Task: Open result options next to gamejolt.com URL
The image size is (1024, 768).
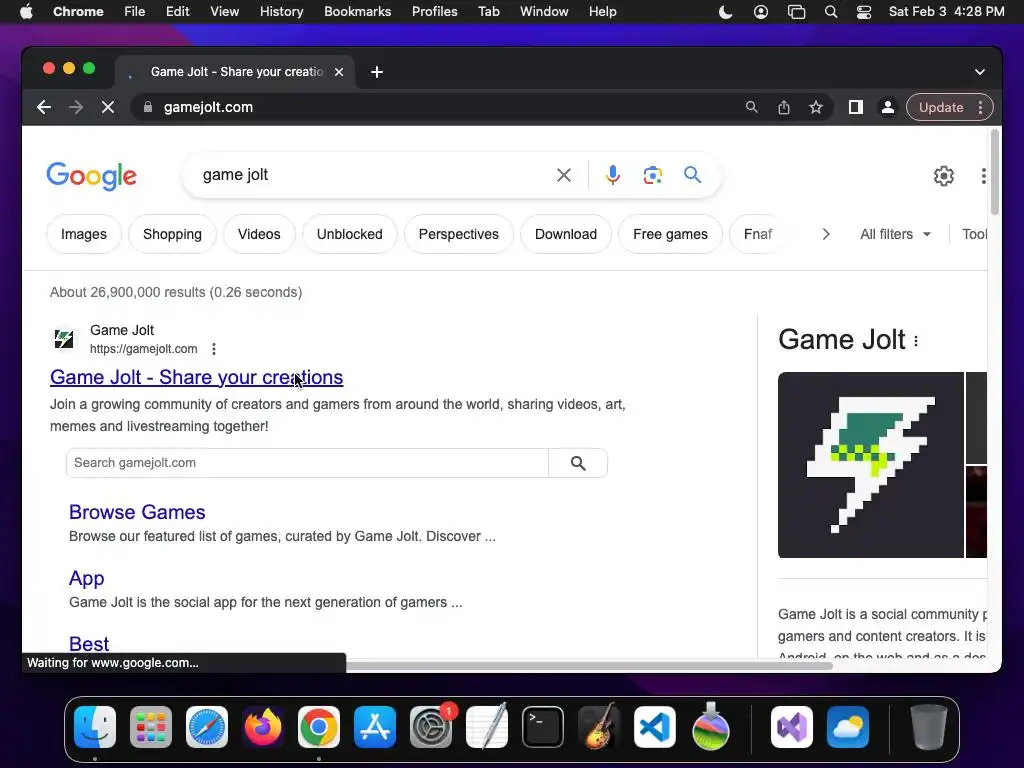Action: click(214, 349)
